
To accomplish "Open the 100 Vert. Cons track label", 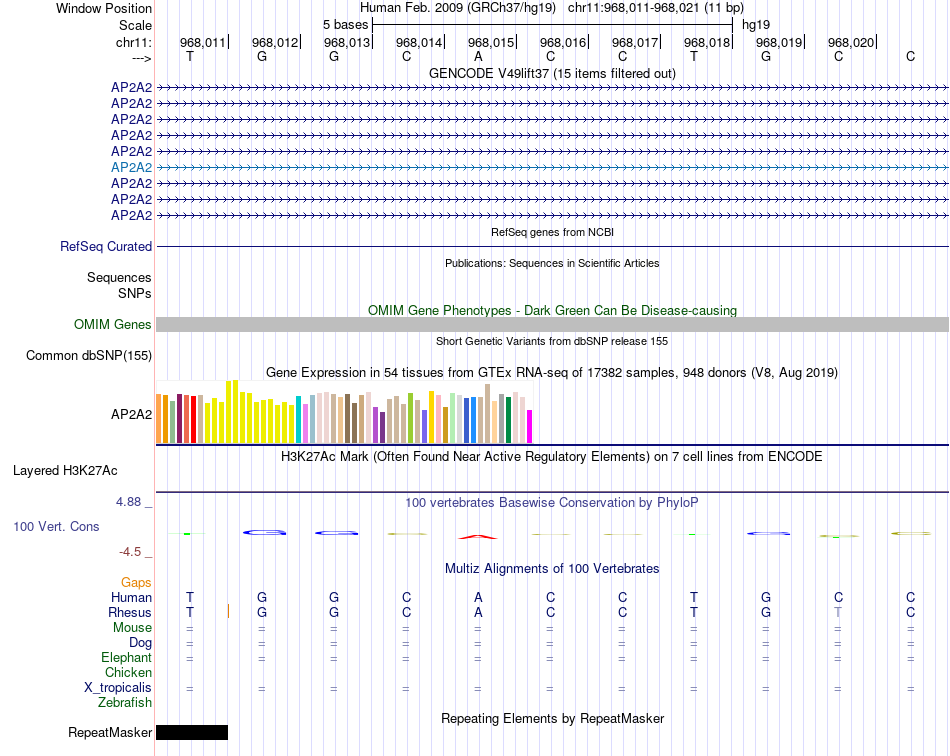I will [x=56, y=526].
